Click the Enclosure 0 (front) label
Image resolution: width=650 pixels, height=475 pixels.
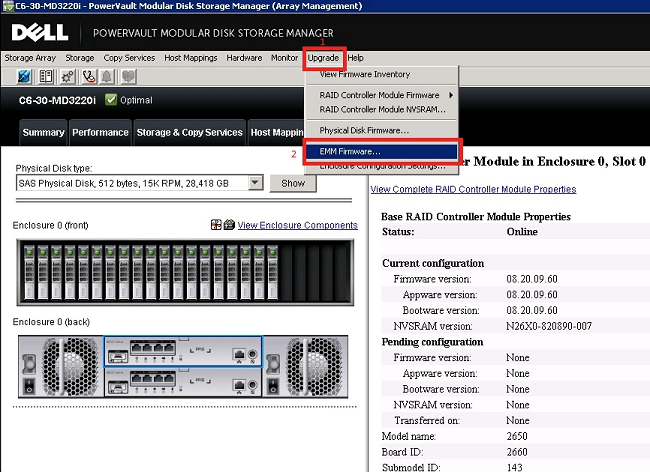pyautogui.click(x=51, y=225)
